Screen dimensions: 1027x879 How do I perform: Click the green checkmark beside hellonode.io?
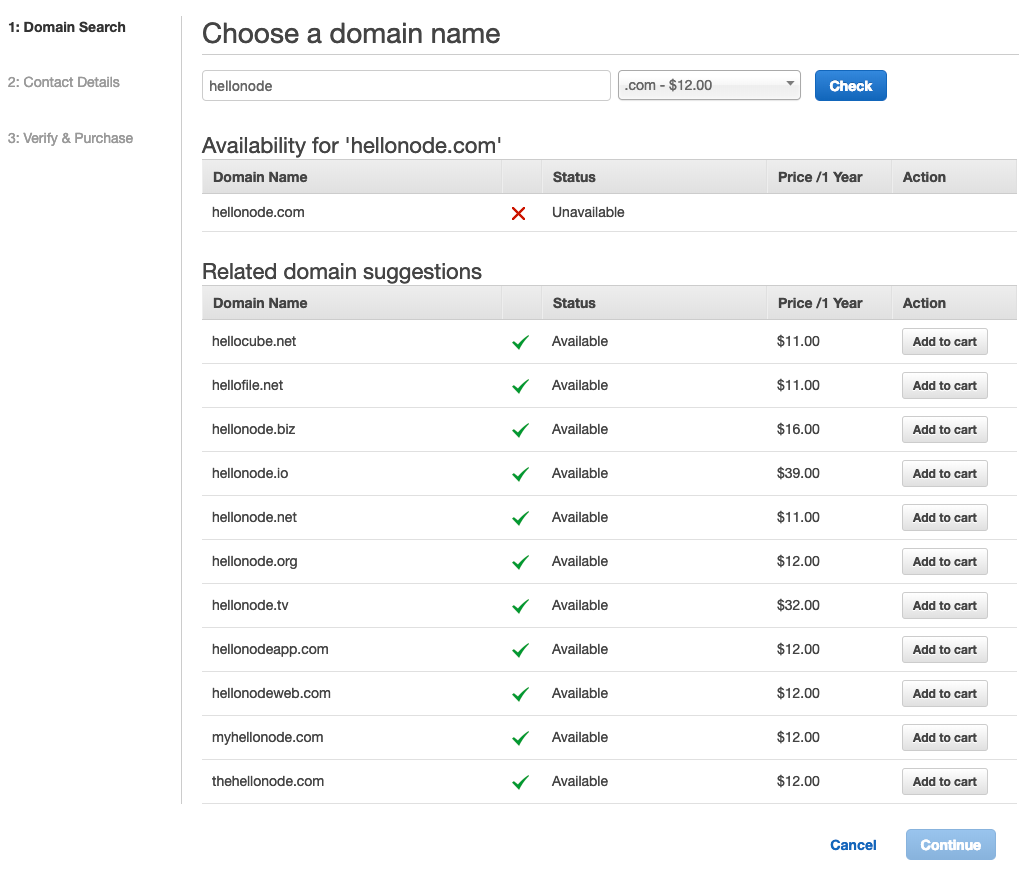click(x=520, y=473)
